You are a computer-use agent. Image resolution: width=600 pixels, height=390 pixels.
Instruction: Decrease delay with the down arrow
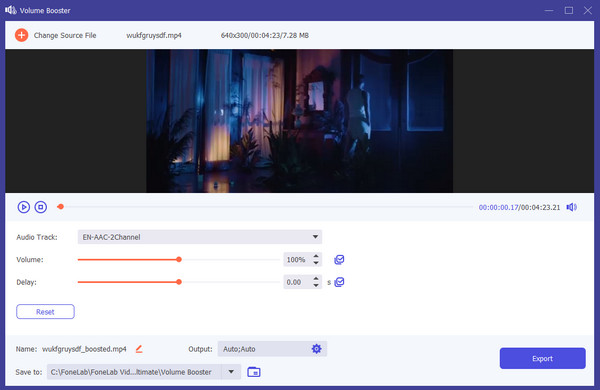coord(316,286)
